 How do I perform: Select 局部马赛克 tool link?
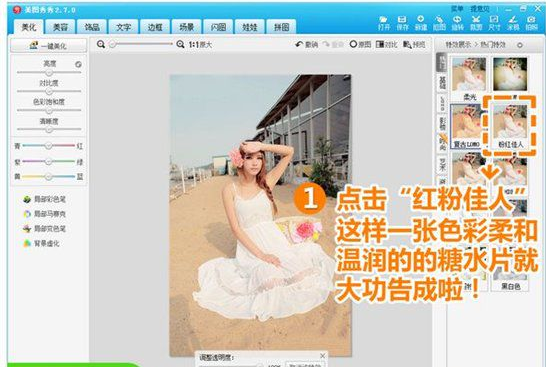(44, 214)
